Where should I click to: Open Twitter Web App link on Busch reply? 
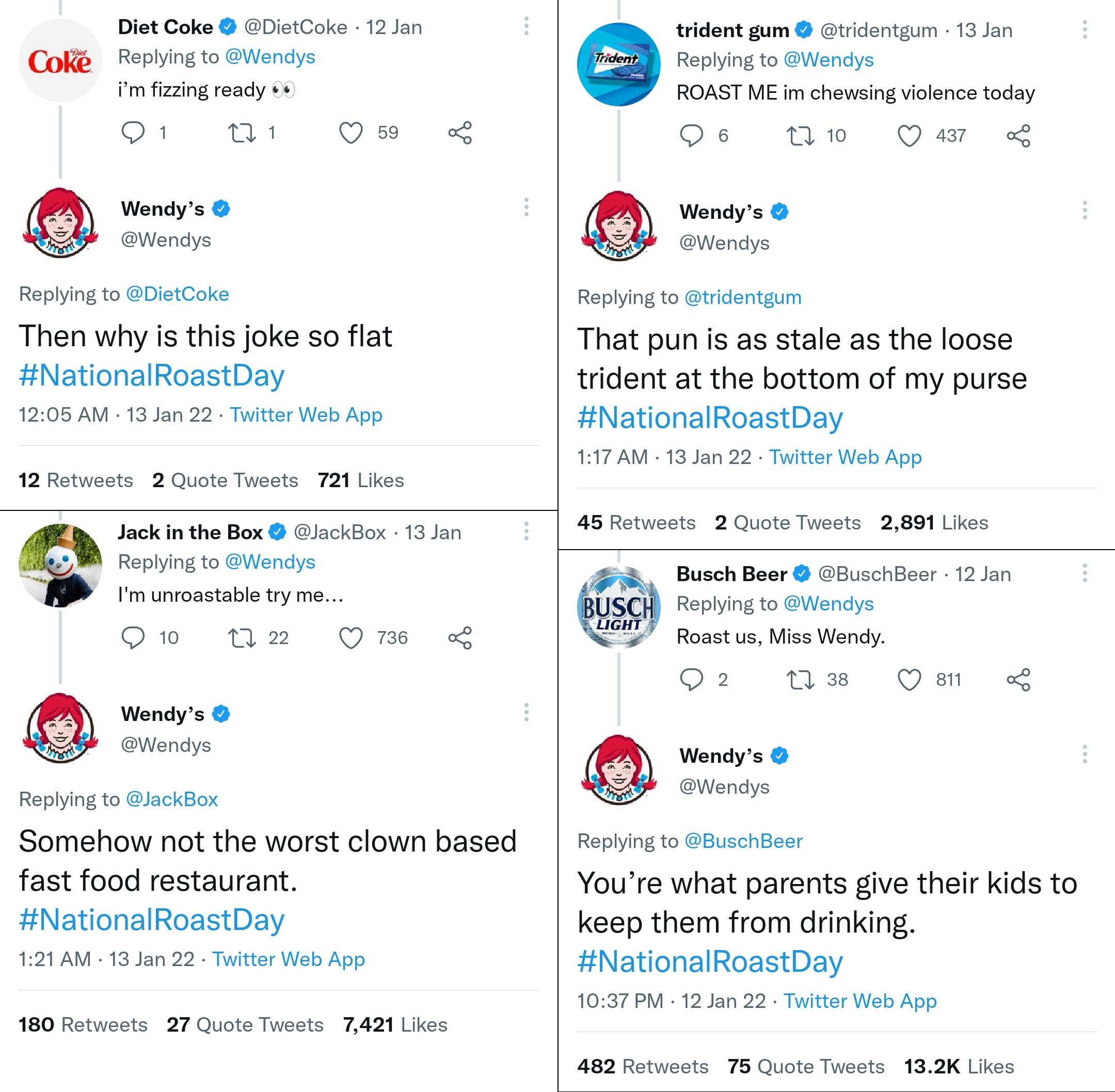click(x=860, y=1001)
